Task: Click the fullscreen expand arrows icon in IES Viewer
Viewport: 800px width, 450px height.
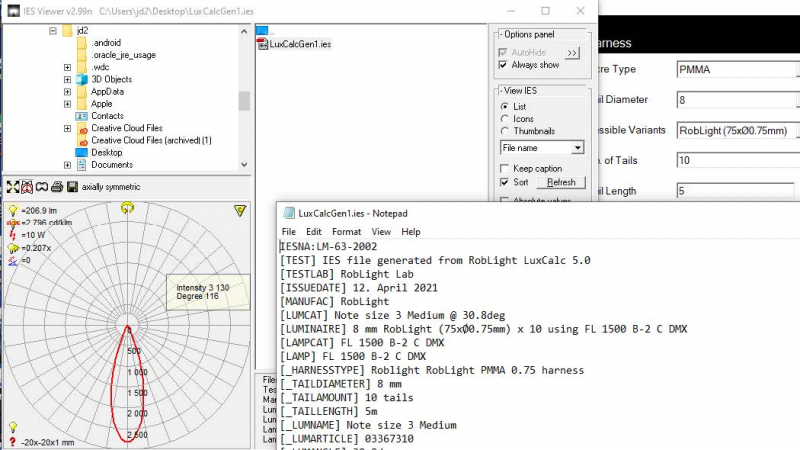Action: coord(12,187)
